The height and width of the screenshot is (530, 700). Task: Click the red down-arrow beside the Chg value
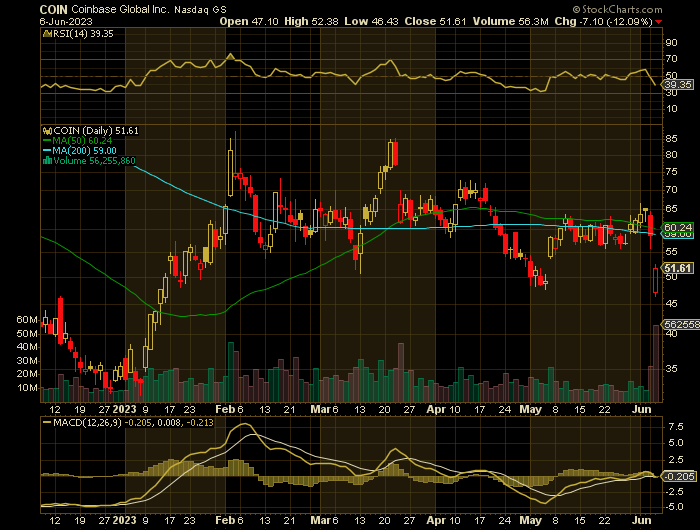click(x=659, y=22)
